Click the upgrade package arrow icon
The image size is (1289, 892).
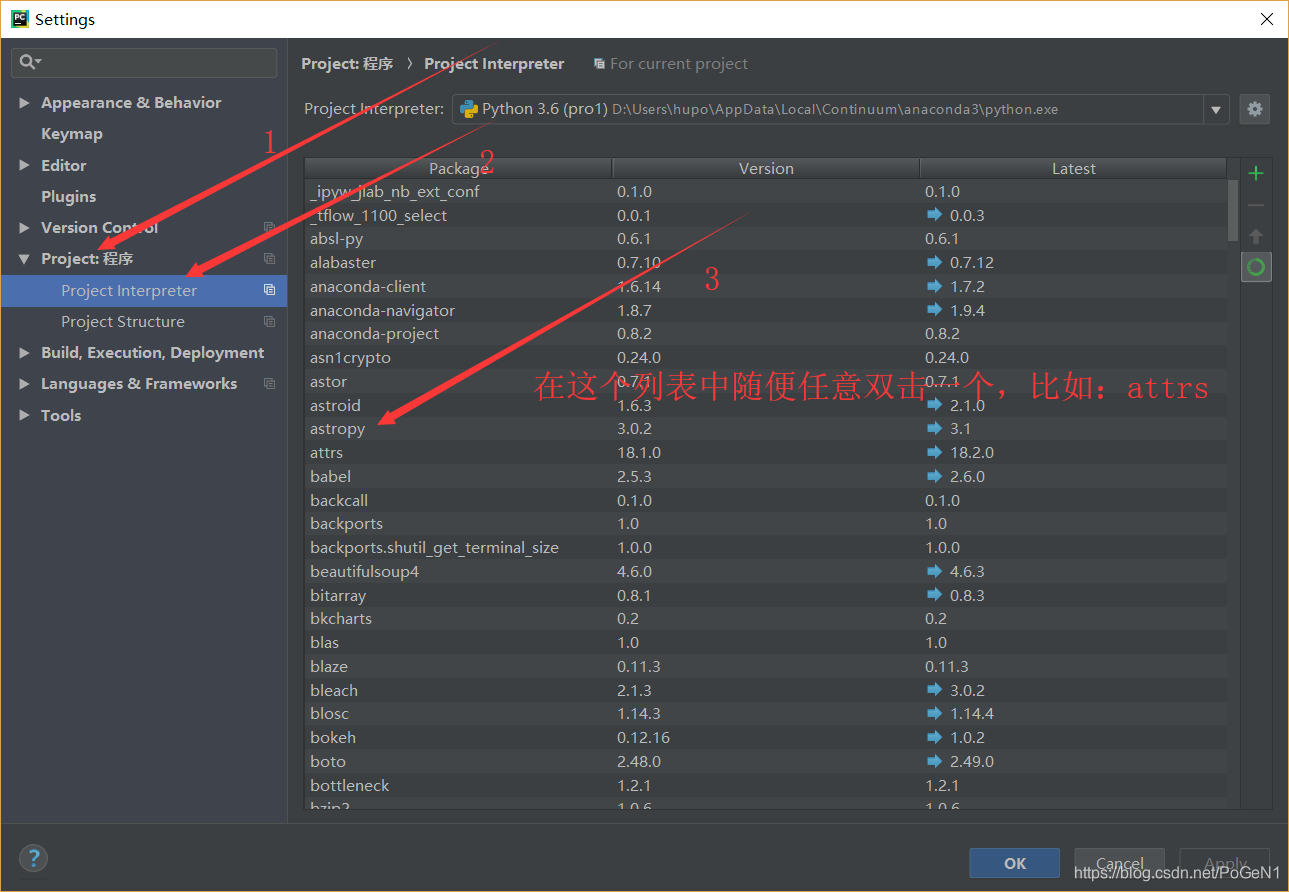1256,236
